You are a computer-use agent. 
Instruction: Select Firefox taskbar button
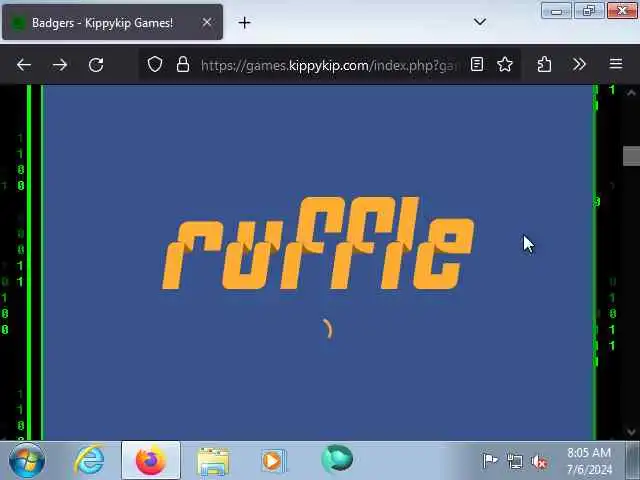click(x=151, y=460)
